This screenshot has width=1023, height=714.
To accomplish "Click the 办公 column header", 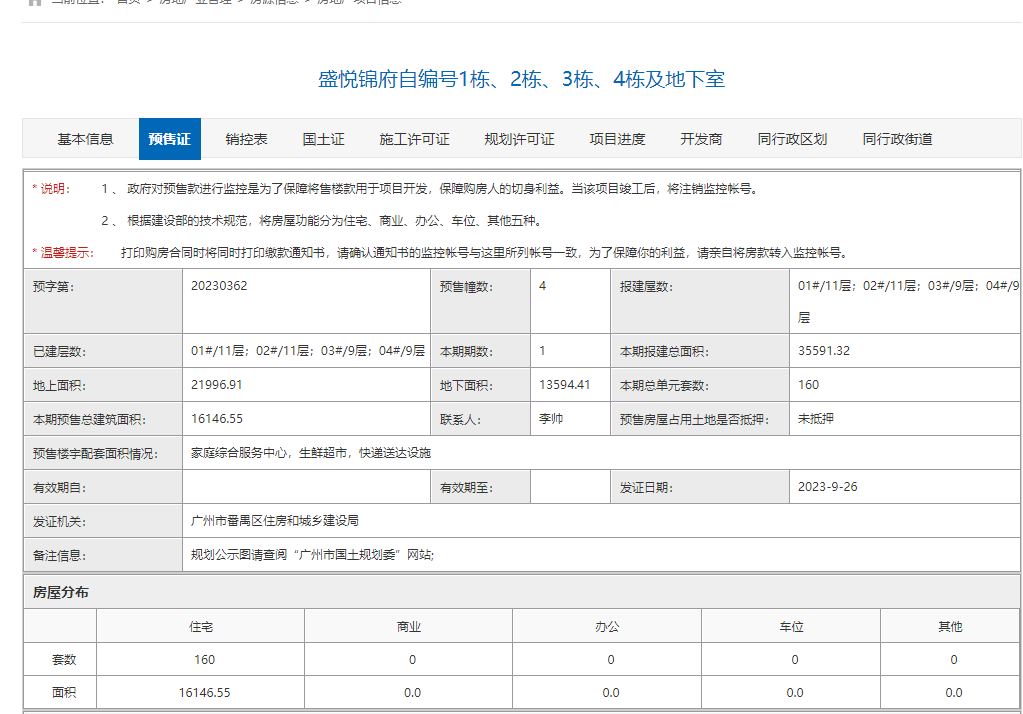I will (607, 627).
